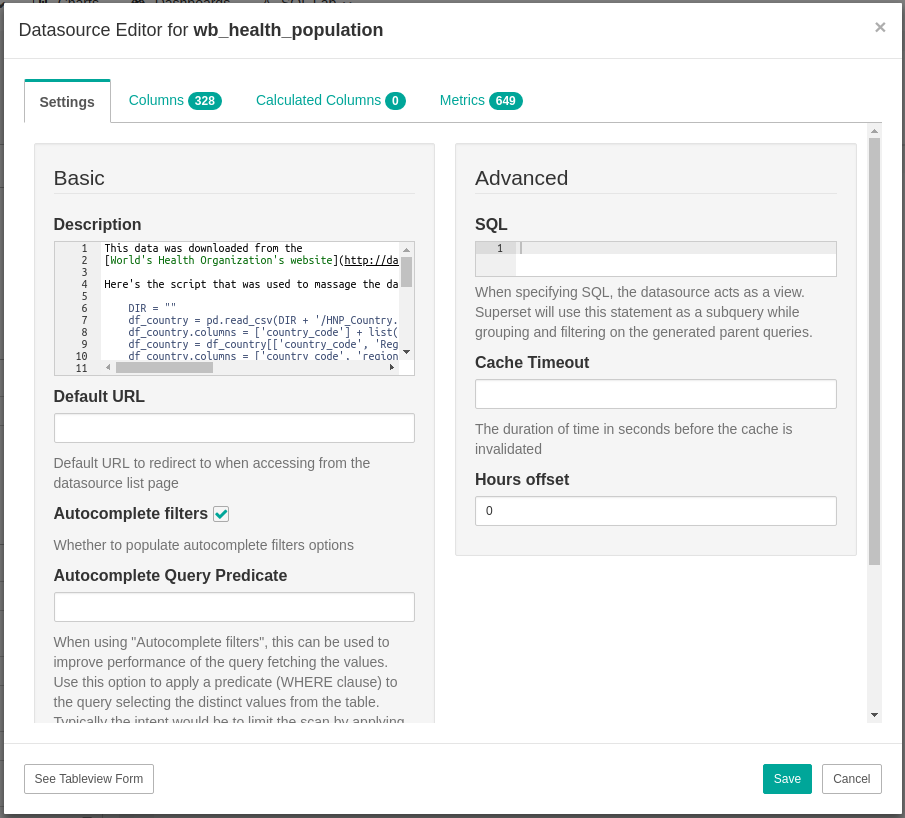Click the pd.read_csv code line
The image size is (905, 818).
(263, 320)
